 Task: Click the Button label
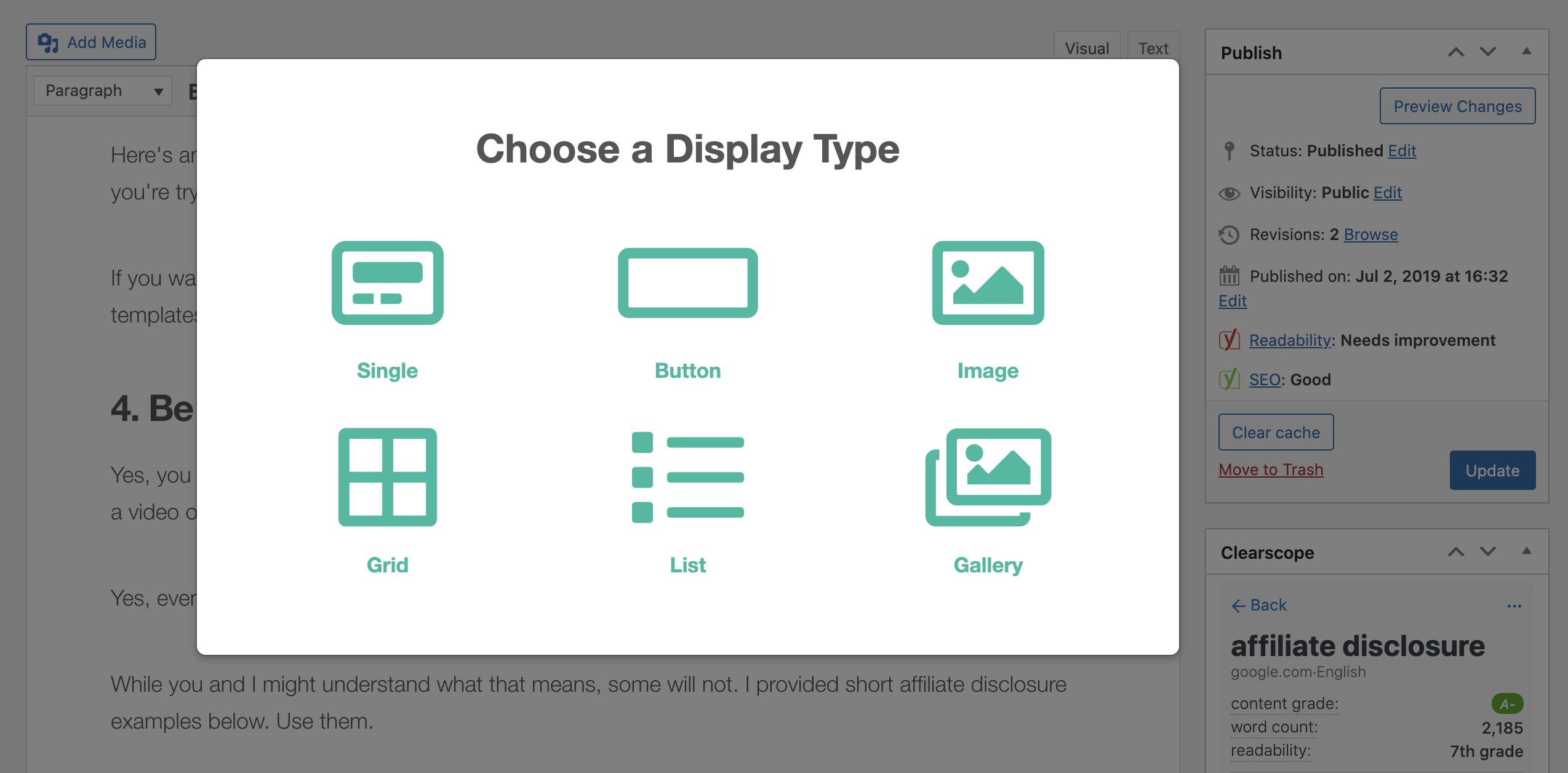[687, 370]
